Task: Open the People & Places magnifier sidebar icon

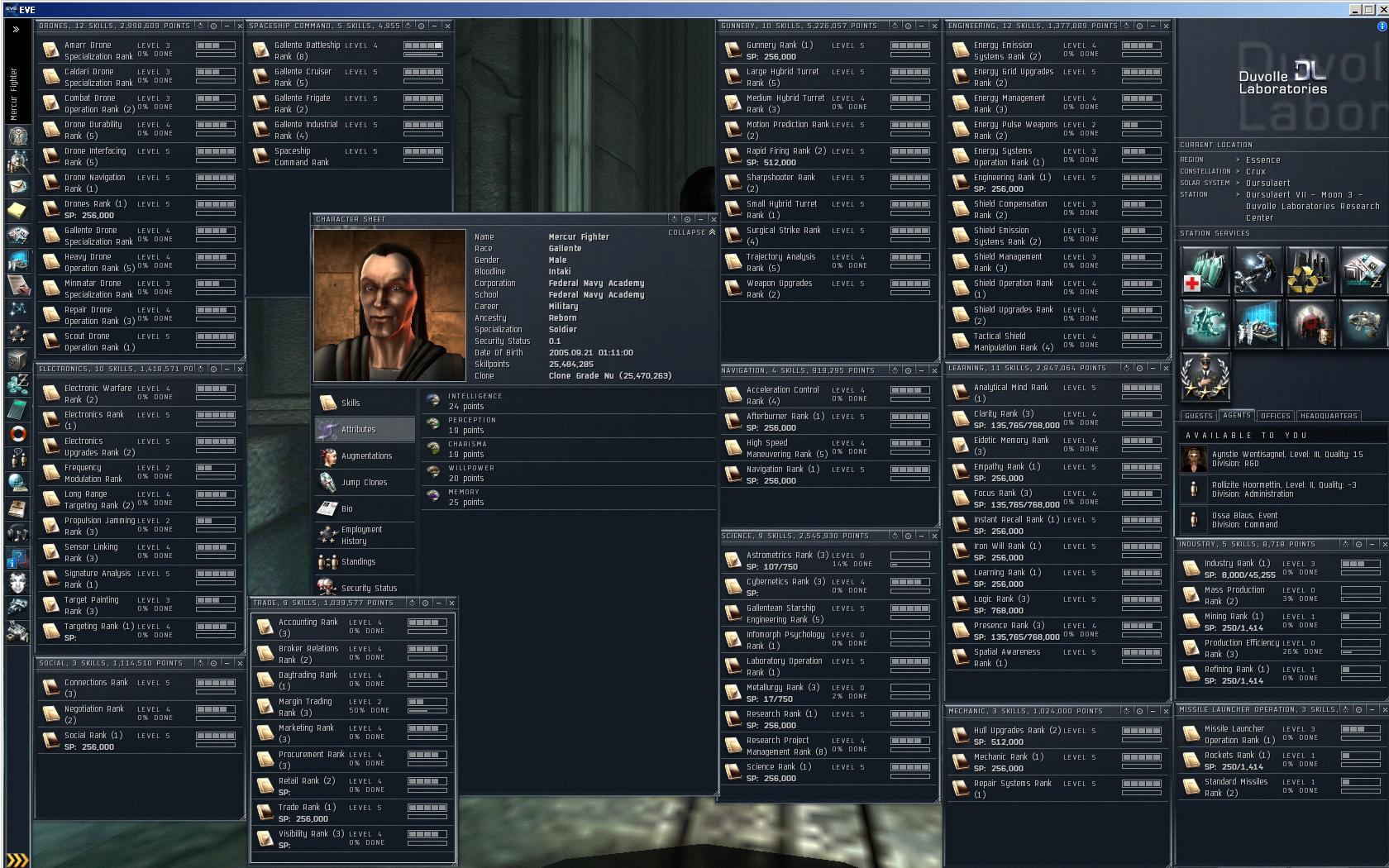Action: 18,161
